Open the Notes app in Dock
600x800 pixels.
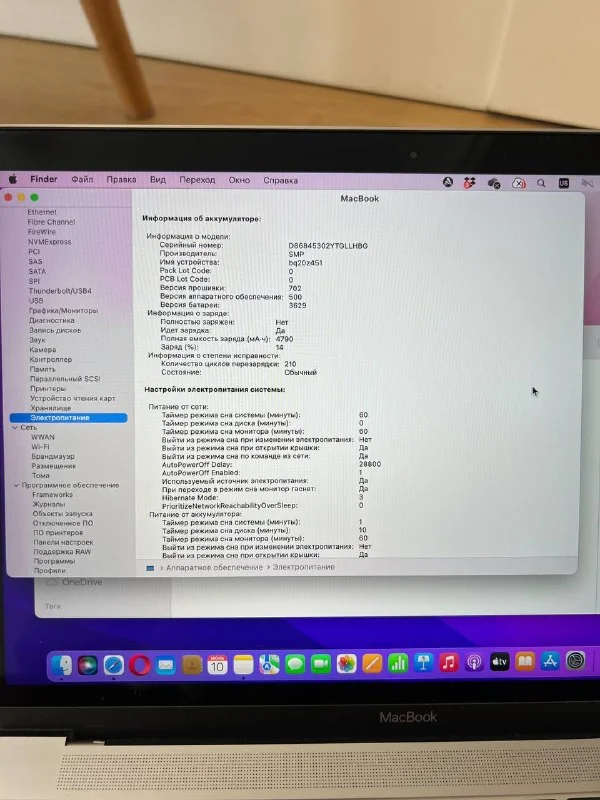243,665
